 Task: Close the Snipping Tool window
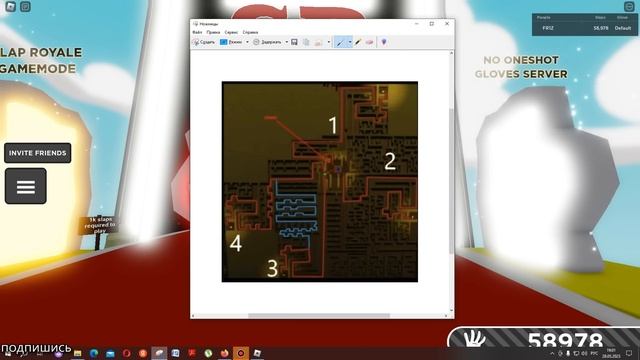point(447,24)
